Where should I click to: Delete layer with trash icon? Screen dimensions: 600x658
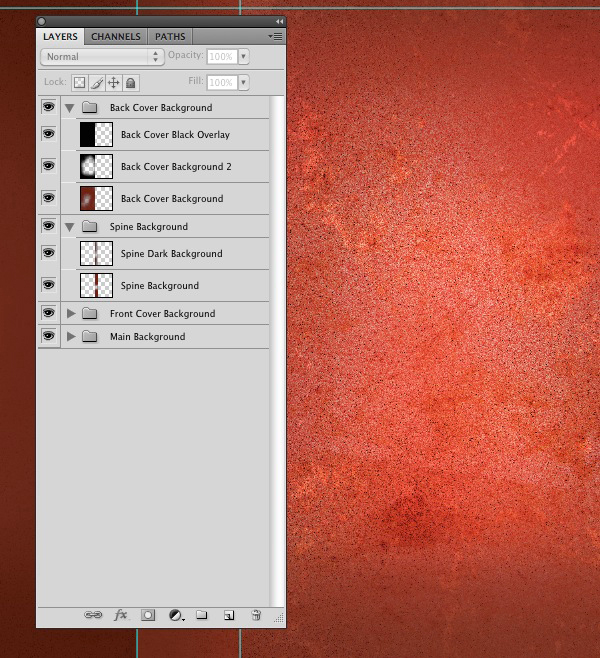click(256, 615)
